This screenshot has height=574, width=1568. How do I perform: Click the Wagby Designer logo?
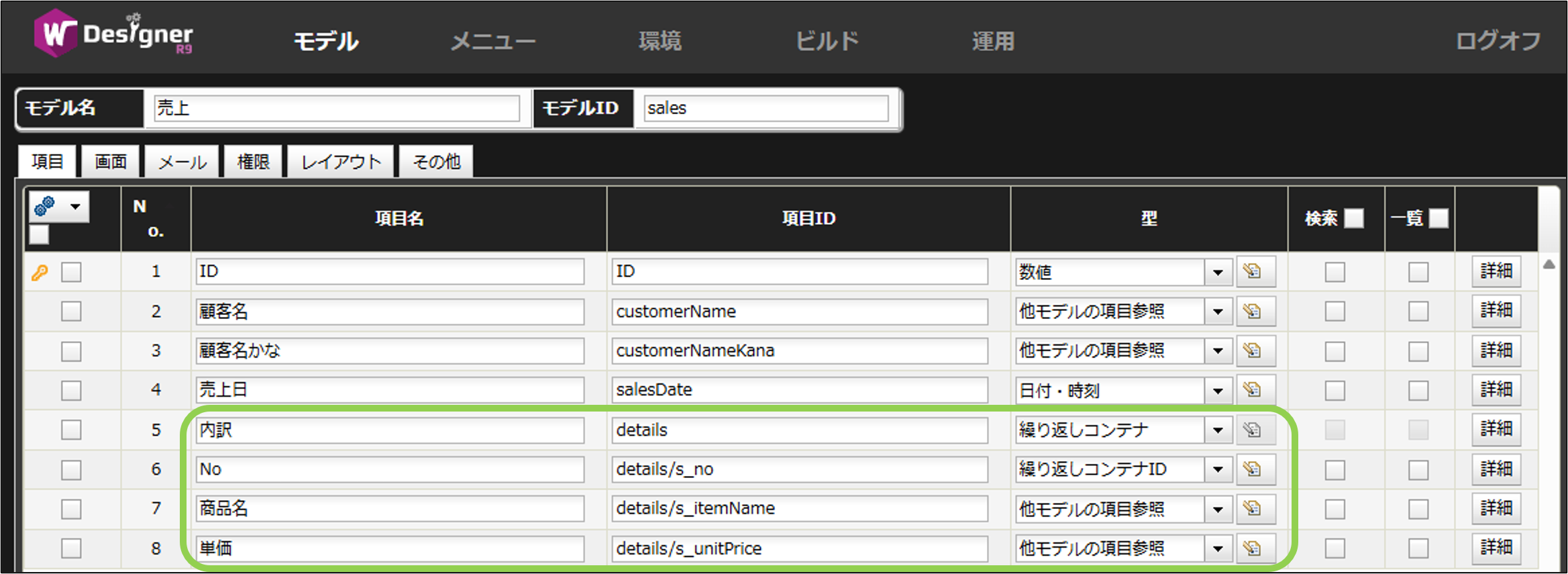click(113, 34)
